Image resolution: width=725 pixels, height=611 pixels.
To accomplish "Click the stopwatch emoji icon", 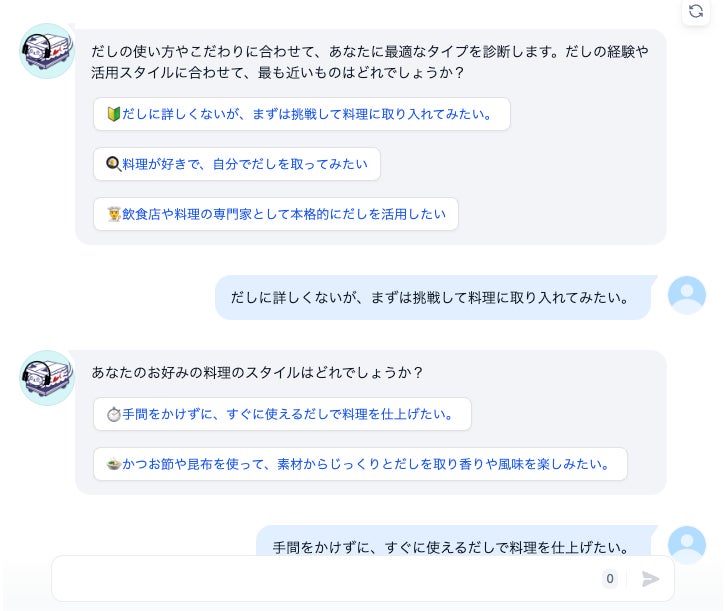I will tap(113, 414).
